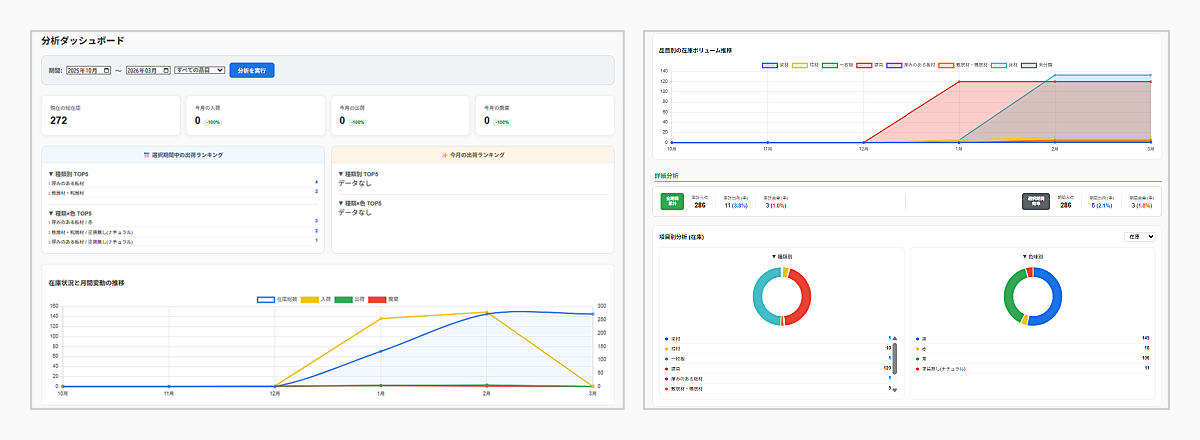Open the end date calendar picker icon
The height and width of the screenshot is (440, 1200).
(x=166, y=70)
